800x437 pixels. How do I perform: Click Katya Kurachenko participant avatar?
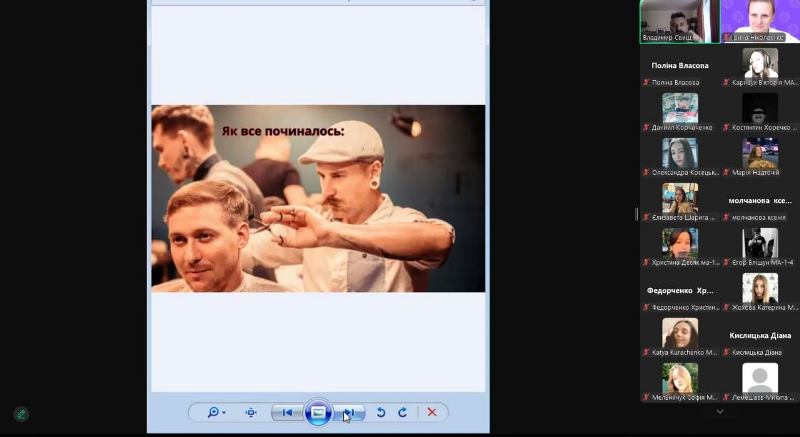coord(680,333)
